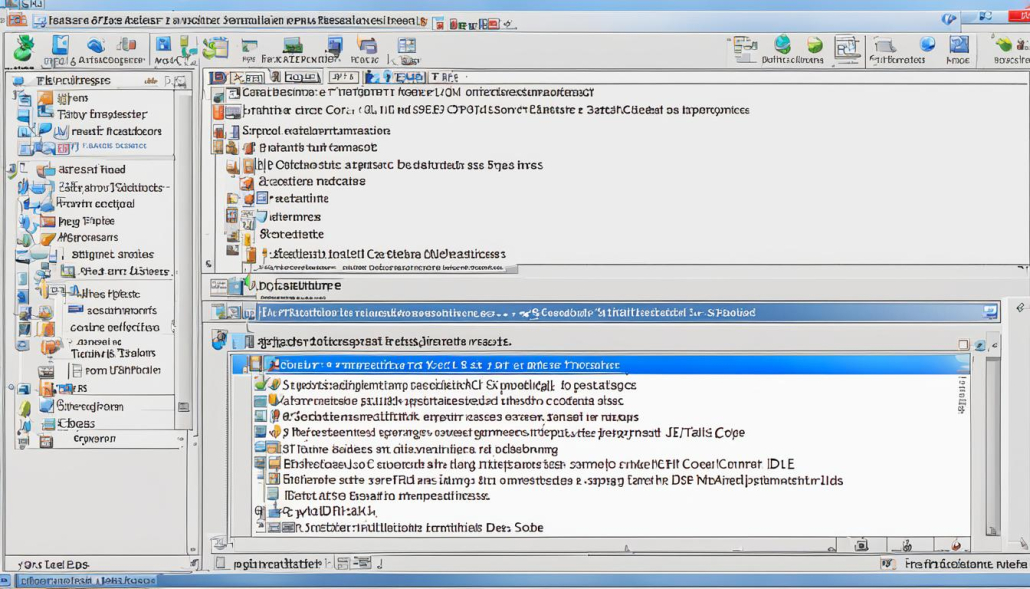
Task: Click the small icon at bottom-right status text
Action: pos(887,563)
